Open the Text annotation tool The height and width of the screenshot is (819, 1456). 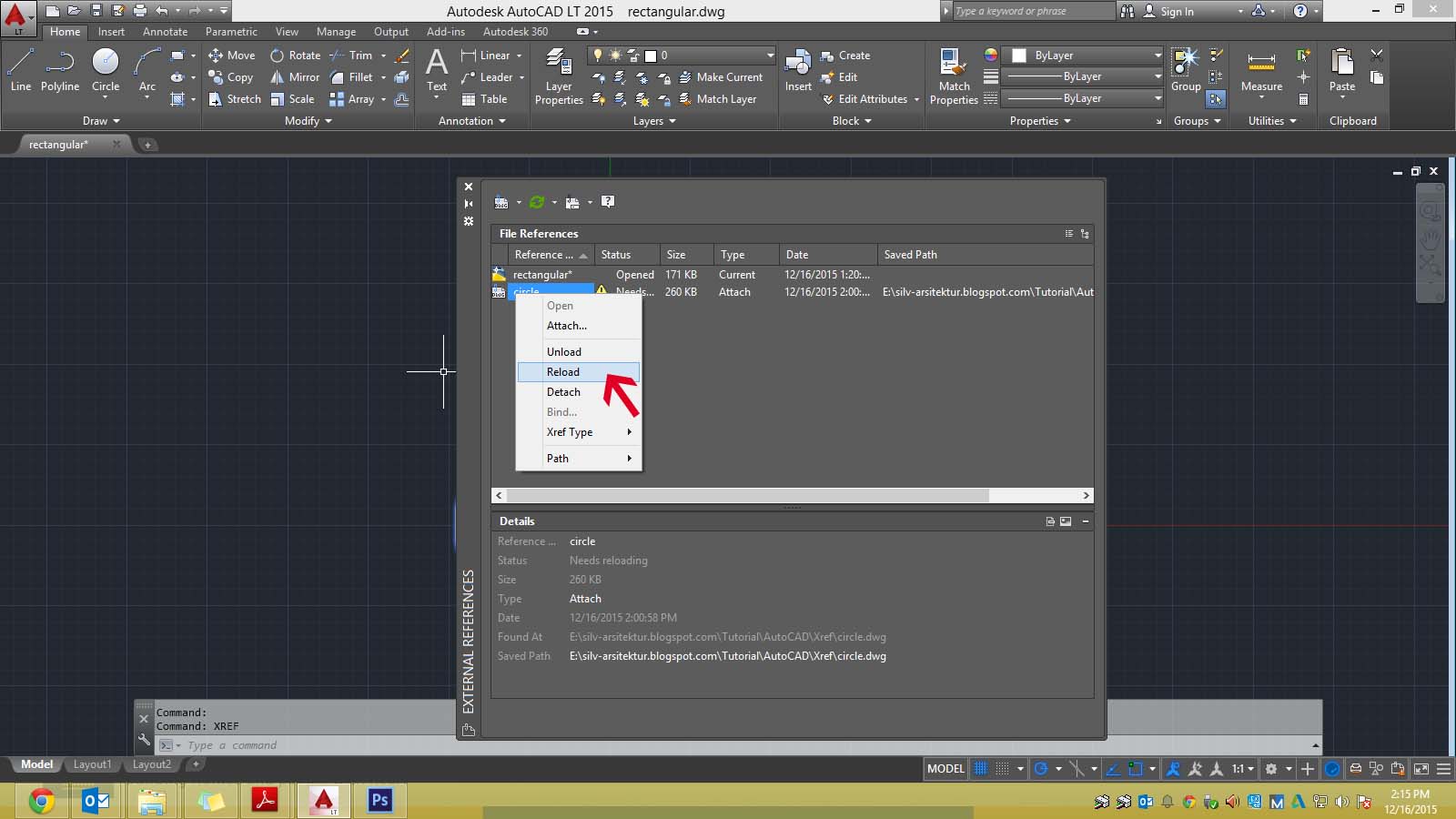pyautogui.click(x=437, y=71)
